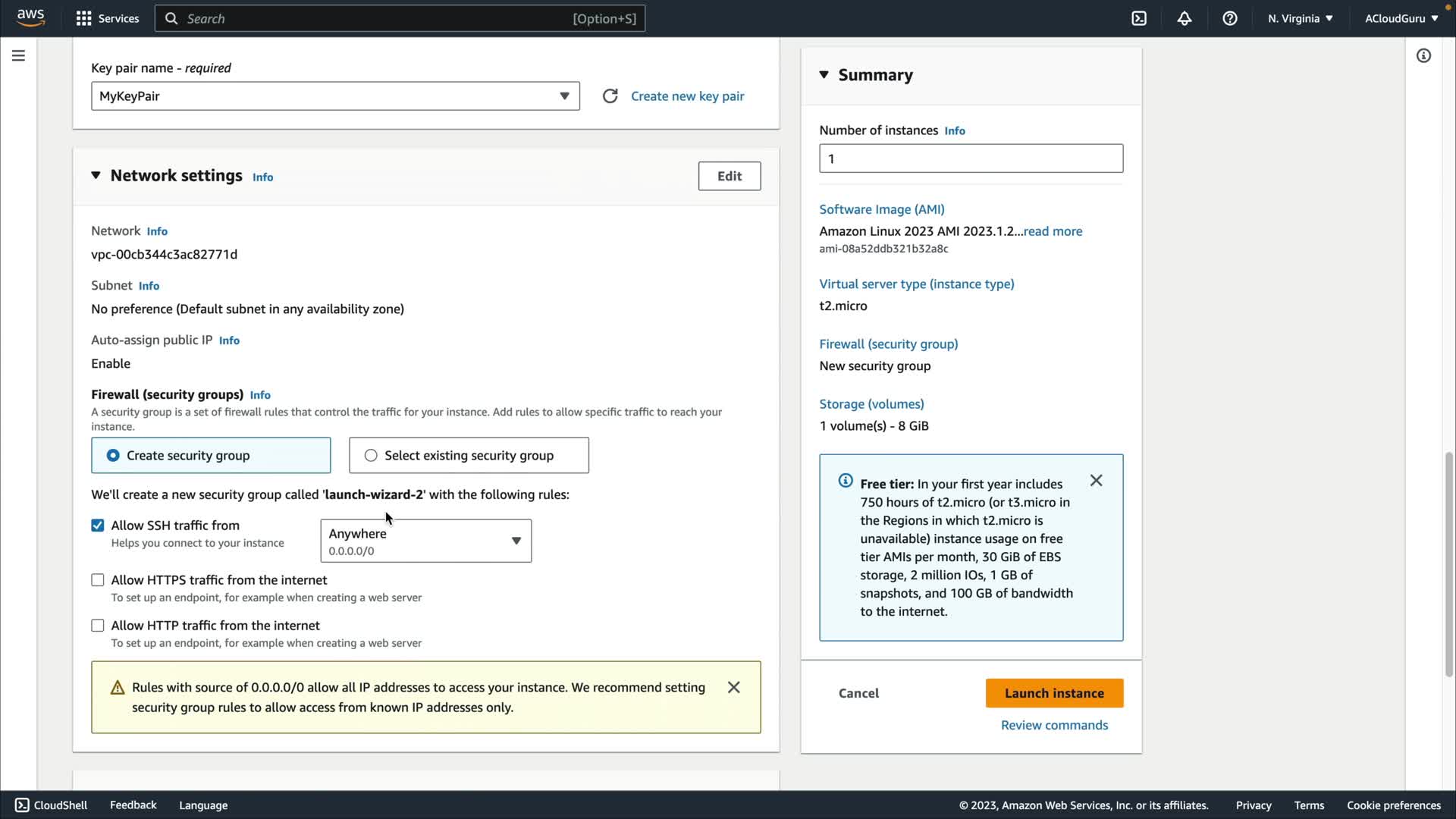Click the Launch instance button
Screen dimensions: 1456x819
click(1053, 693)
